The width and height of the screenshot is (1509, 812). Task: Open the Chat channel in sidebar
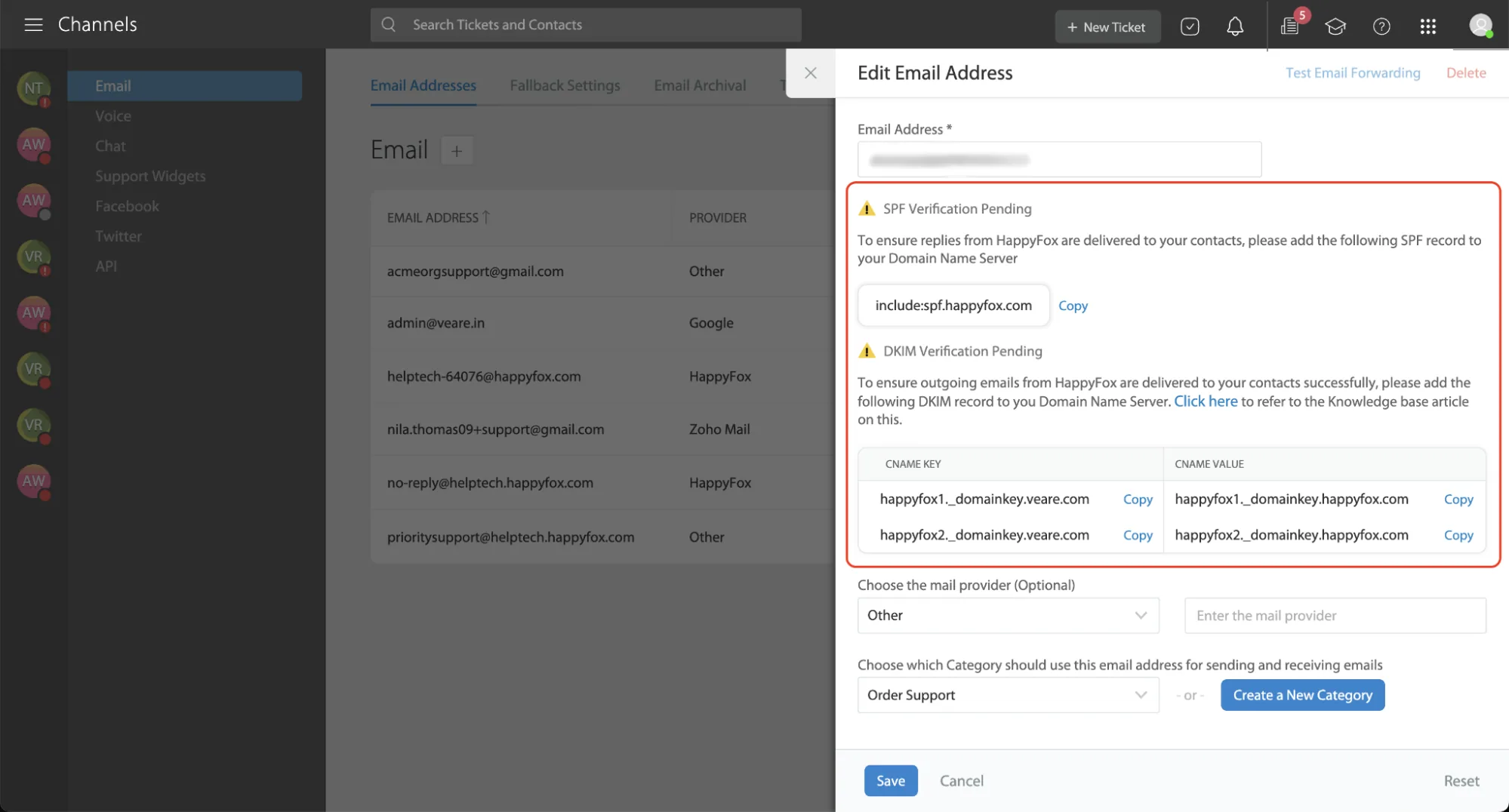[110, 146]
